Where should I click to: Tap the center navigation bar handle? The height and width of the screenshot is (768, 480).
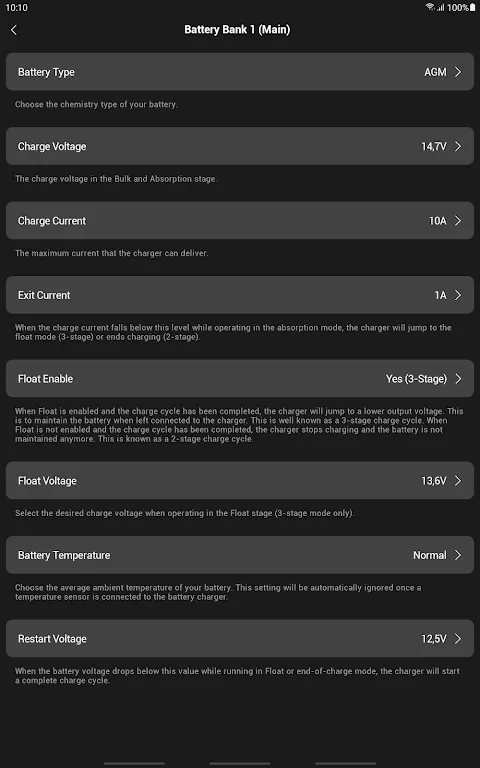point(240,763)
